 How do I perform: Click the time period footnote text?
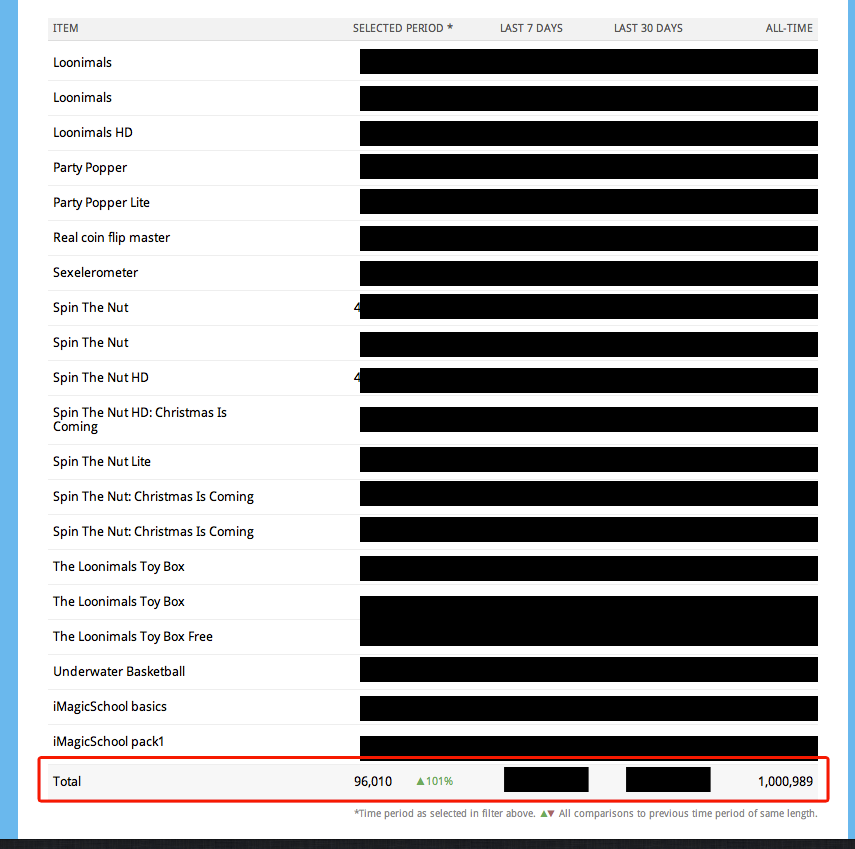pos(586,814)
